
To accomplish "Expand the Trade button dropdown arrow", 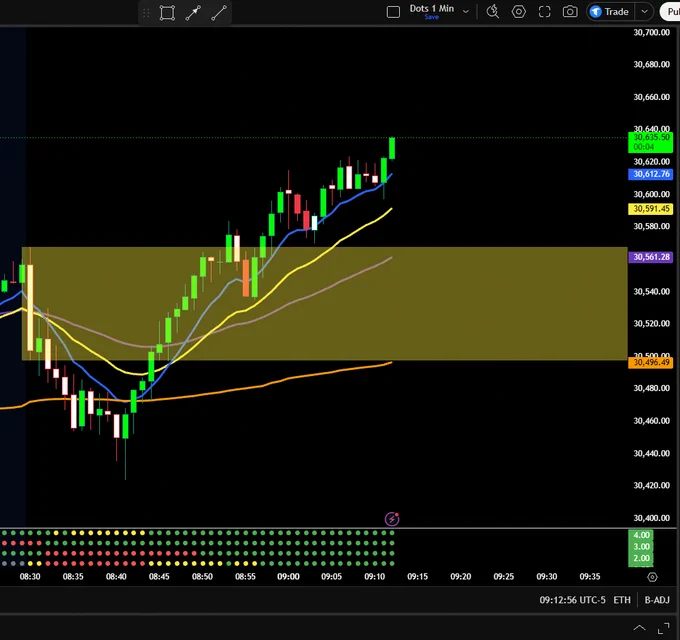I will tap(644, 12).
